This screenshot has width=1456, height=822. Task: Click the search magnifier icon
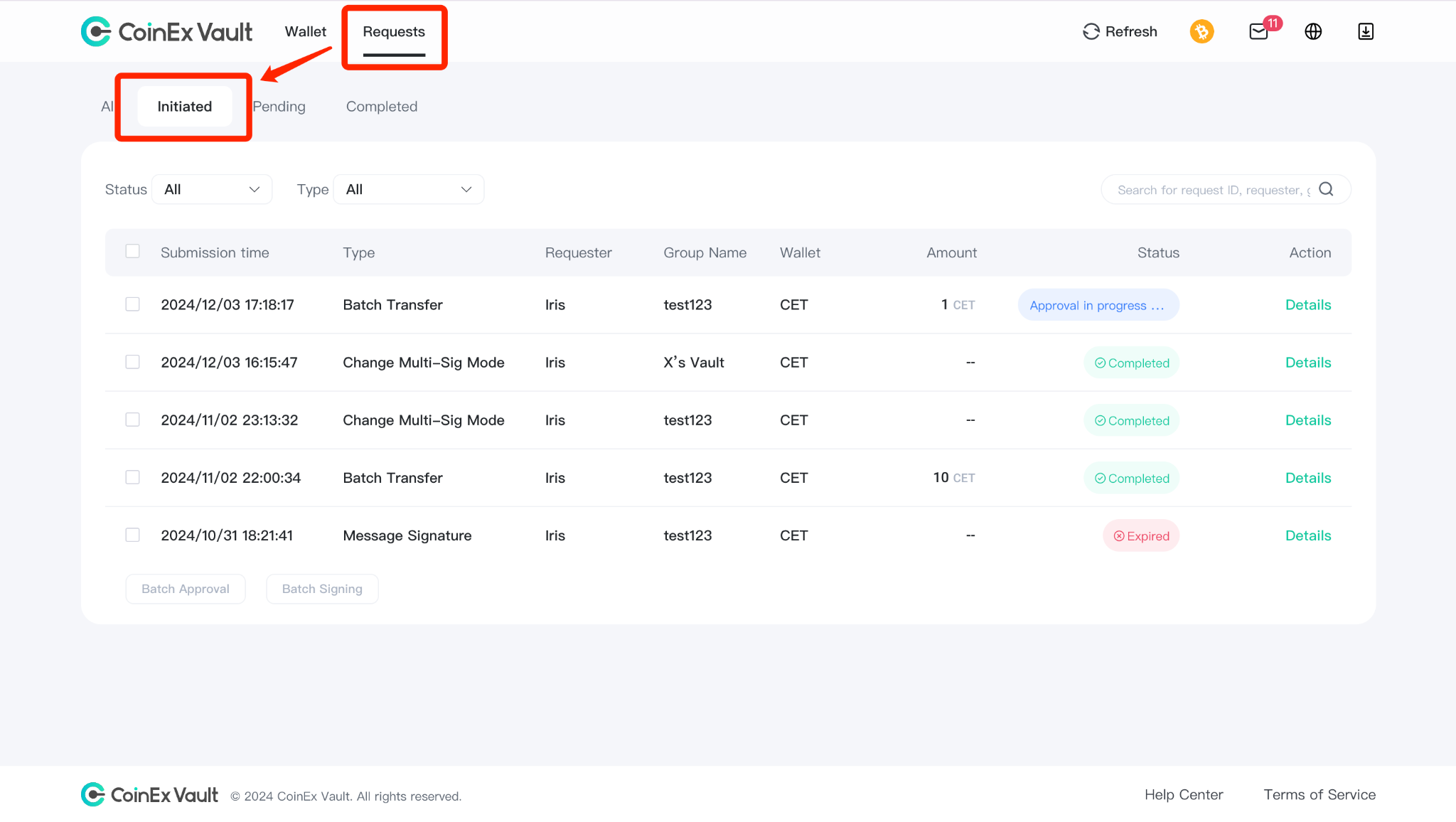tap(1326, 189)
